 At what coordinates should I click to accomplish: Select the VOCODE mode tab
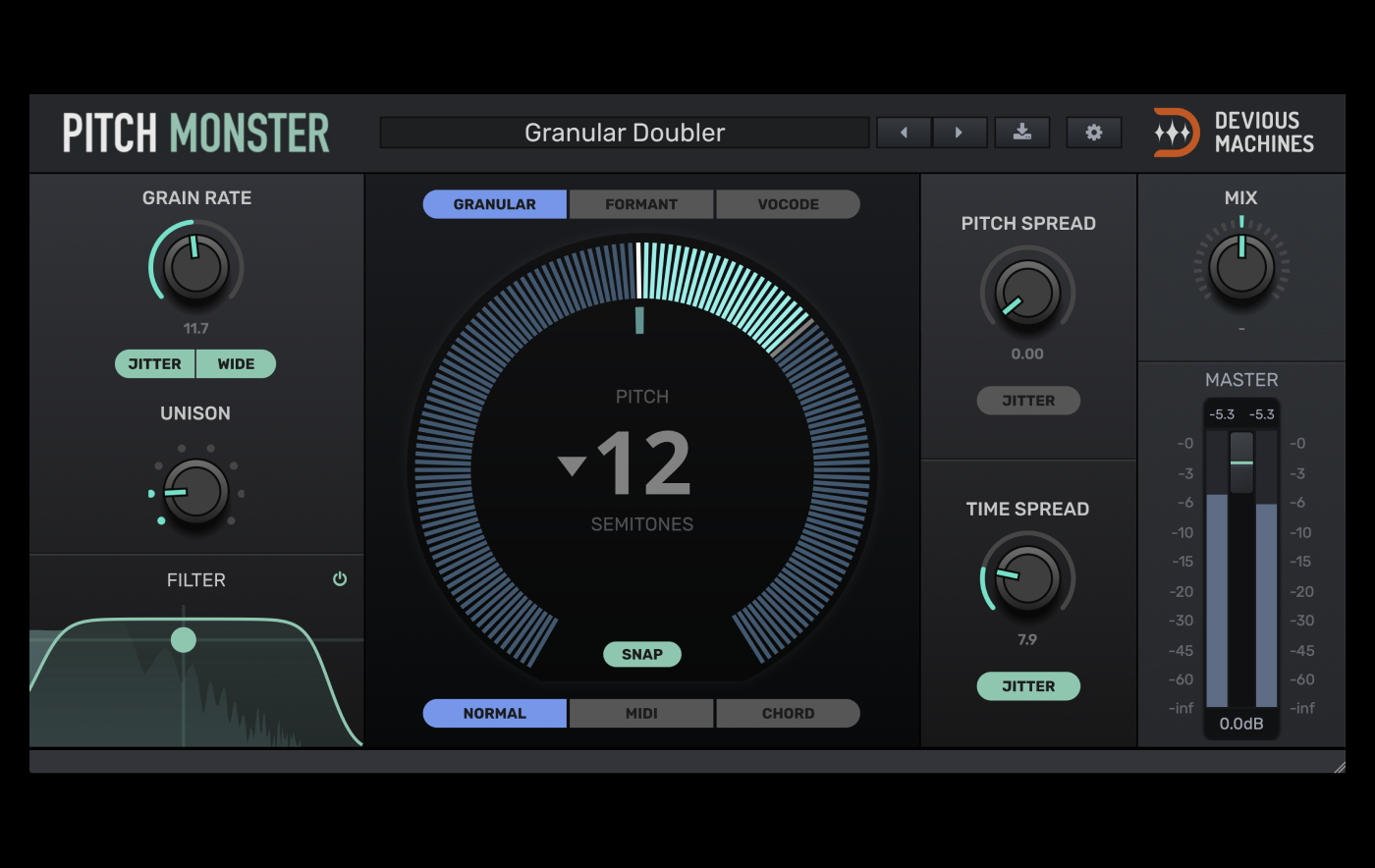coord(788,204)
